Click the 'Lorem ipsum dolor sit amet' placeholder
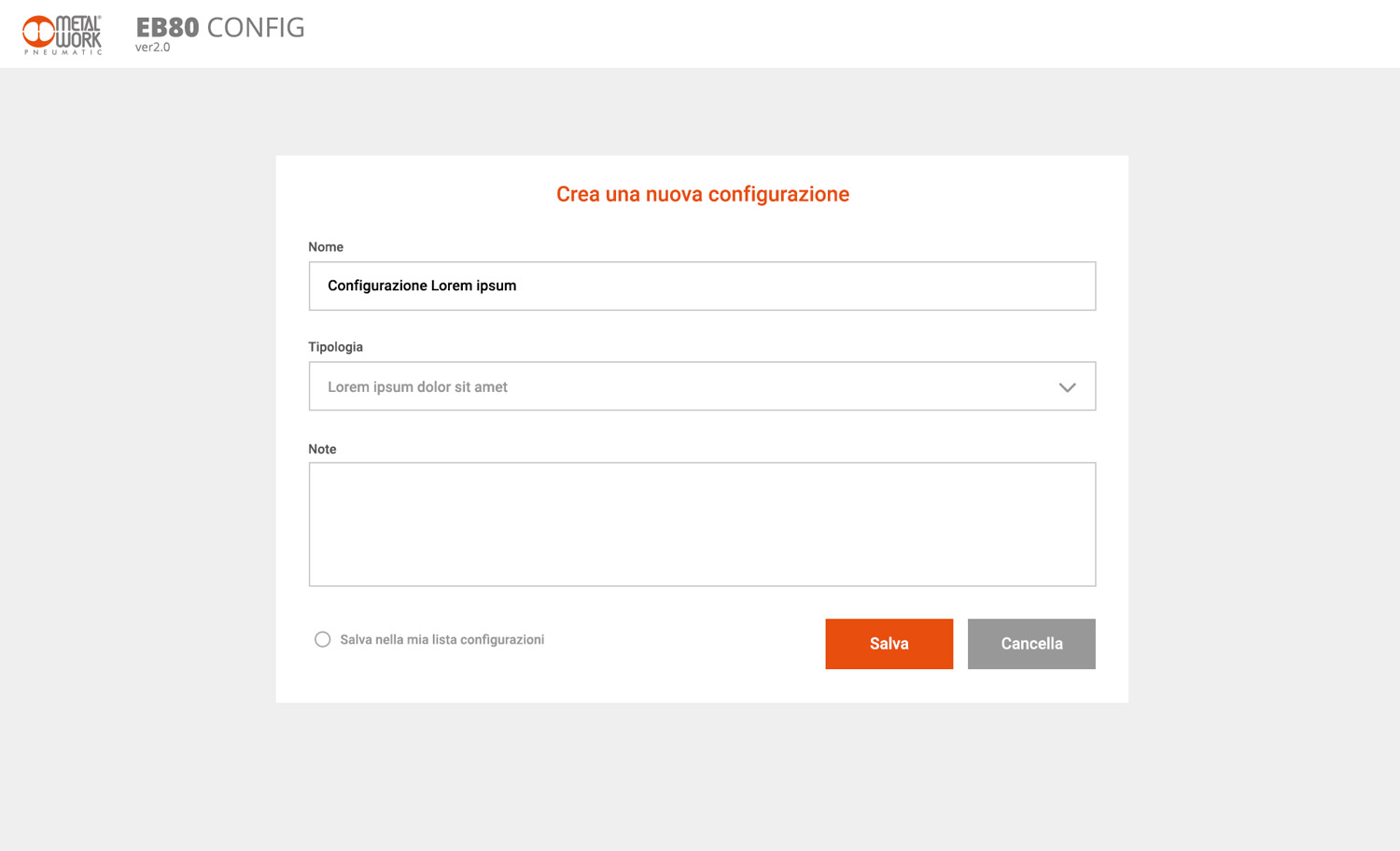1400x851 pixels. click(x=417, y=387)
